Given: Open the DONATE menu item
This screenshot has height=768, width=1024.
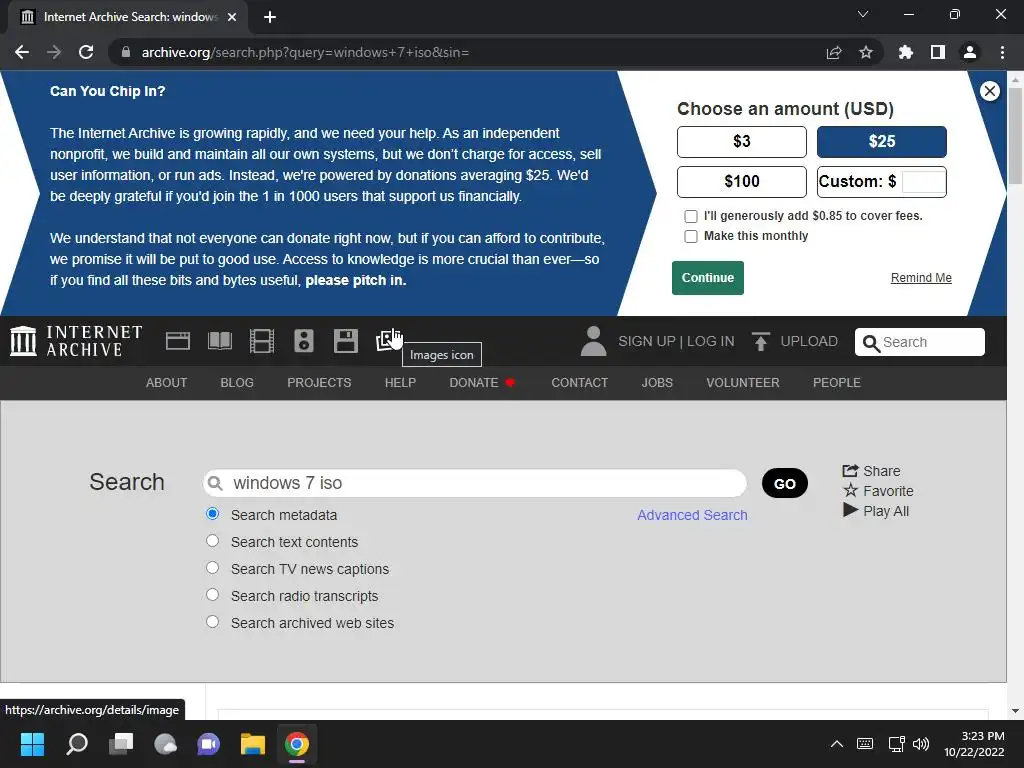Looking at the screenshot, I should [482, 383].
